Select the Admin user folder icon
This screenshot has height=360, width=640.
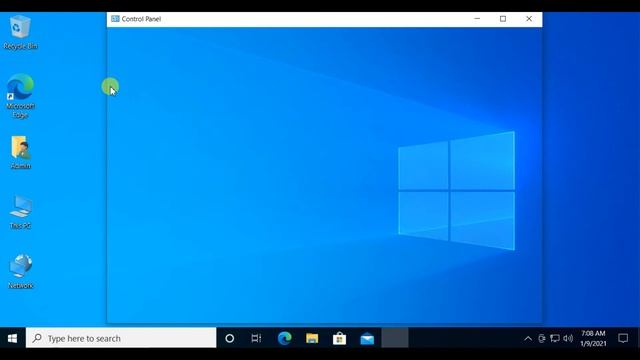(x=20, y=152)
